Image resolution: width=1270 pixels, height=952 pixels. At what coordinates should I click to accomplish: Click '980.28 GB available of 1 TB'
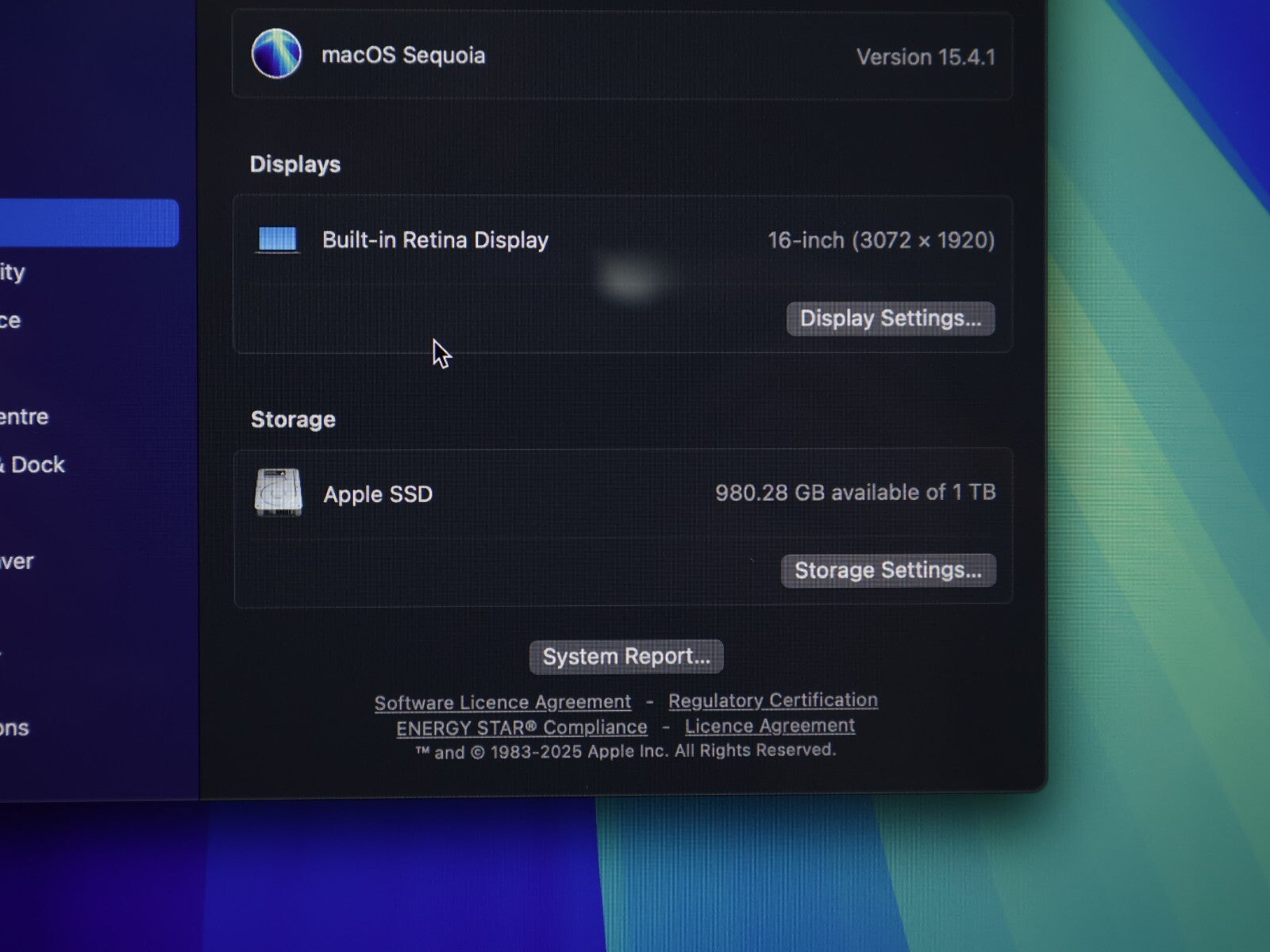pyautogui.click(x=856, y=493)
